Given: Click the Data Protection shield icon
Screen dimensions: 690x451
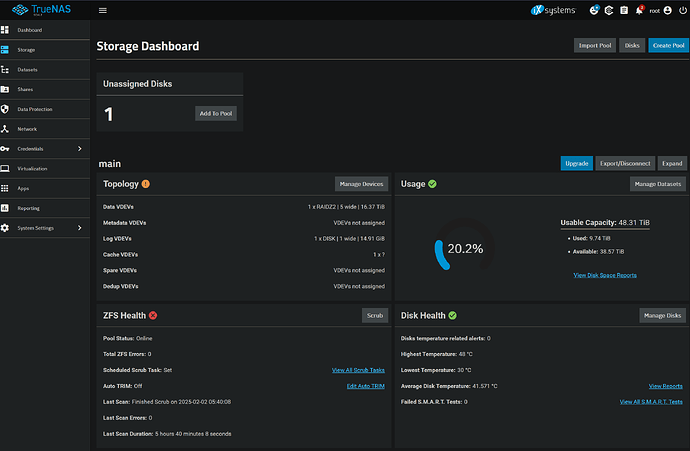Looking at the screenshot, I should [5, 109].
